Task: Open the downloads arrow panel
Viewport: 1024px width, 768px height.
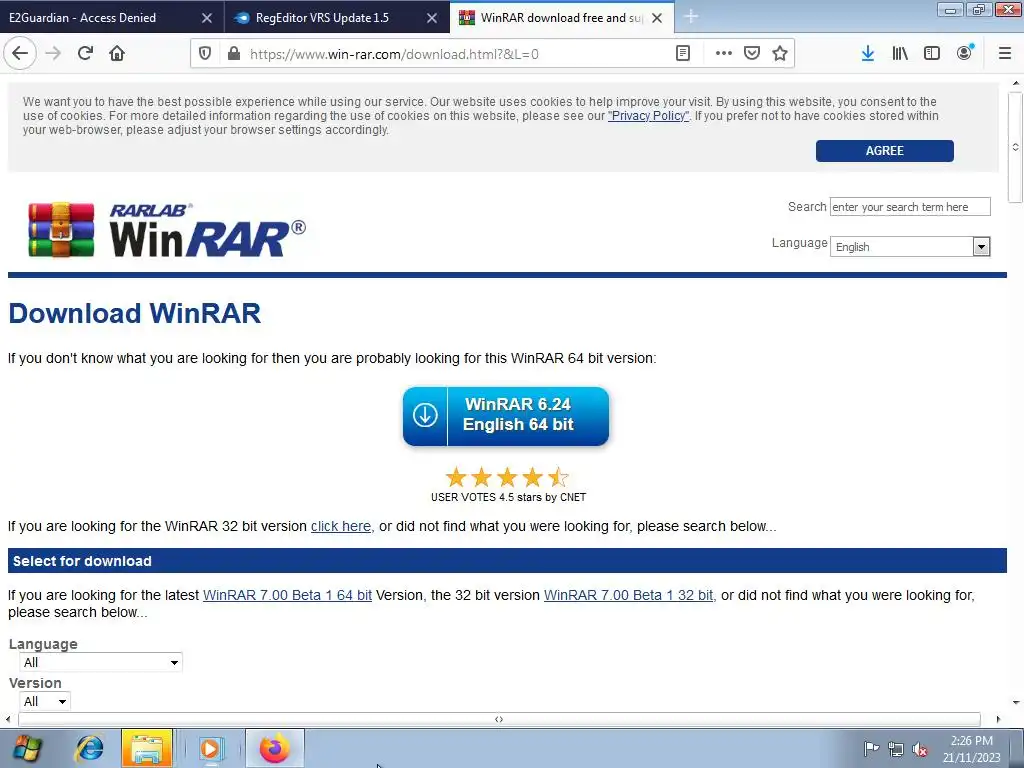Action: 868,54
